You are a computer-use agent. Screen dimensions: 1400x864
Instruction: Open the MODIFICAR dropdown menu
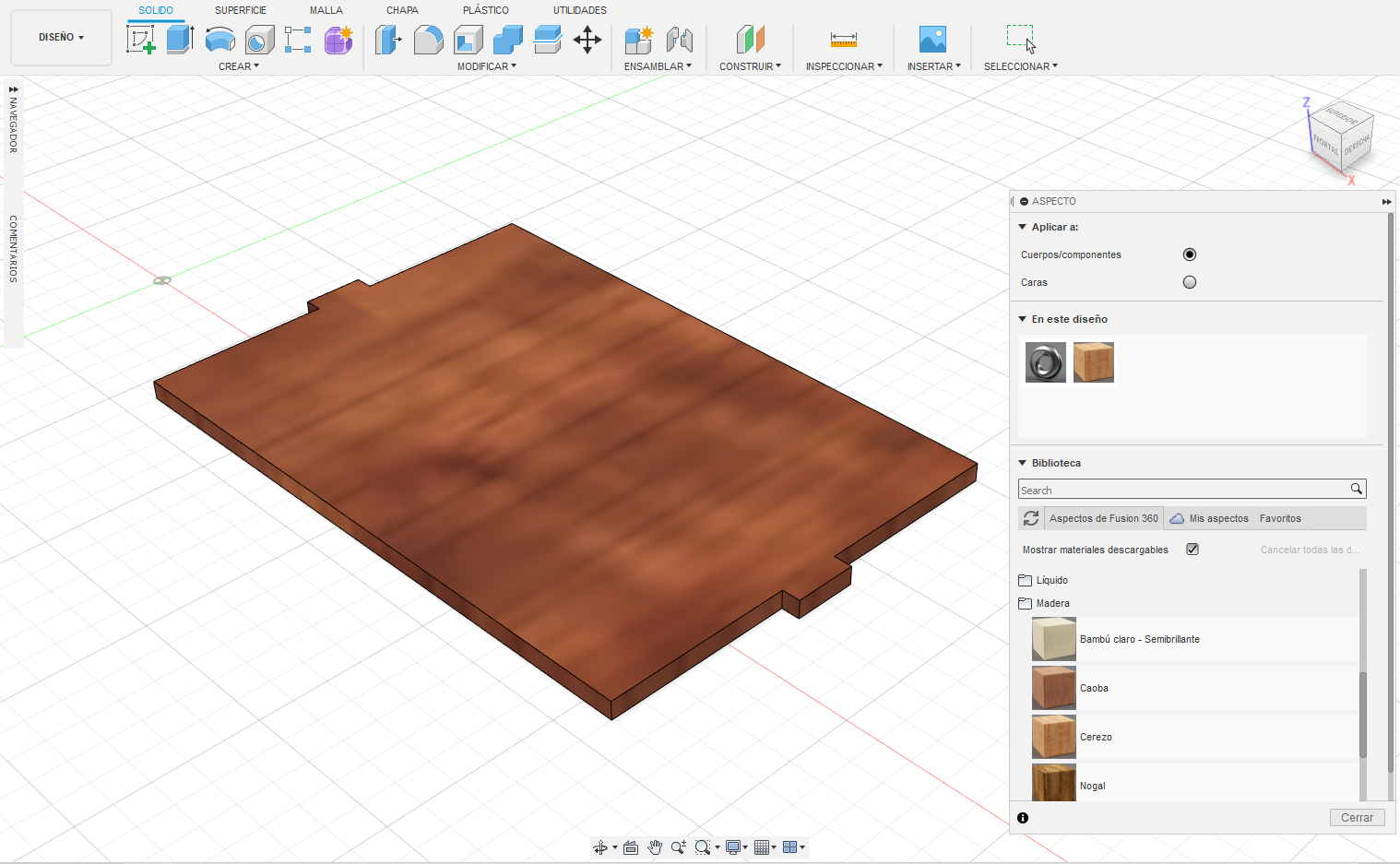pos(487,66)
